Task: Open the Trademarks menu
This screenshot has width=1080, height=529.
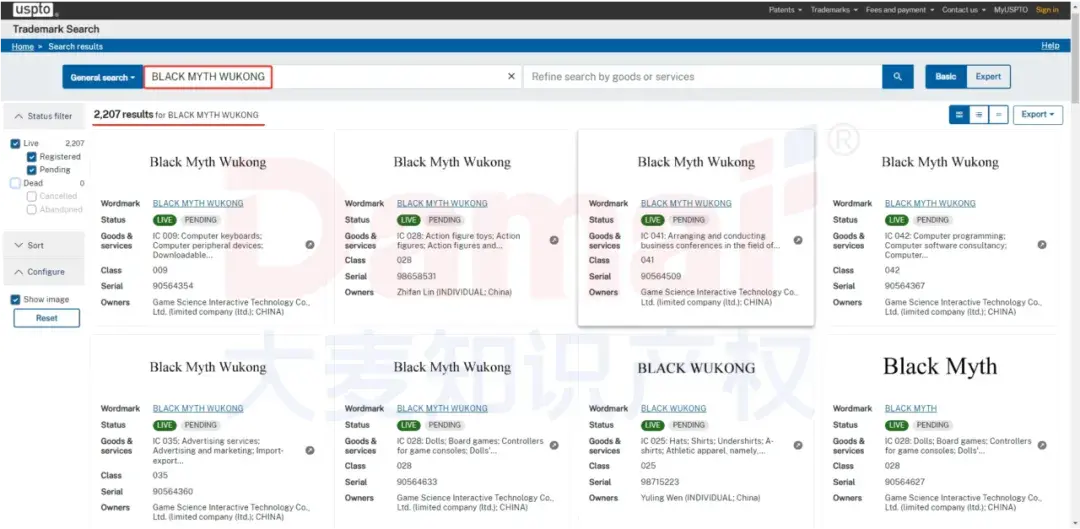Action: (834, 10)
